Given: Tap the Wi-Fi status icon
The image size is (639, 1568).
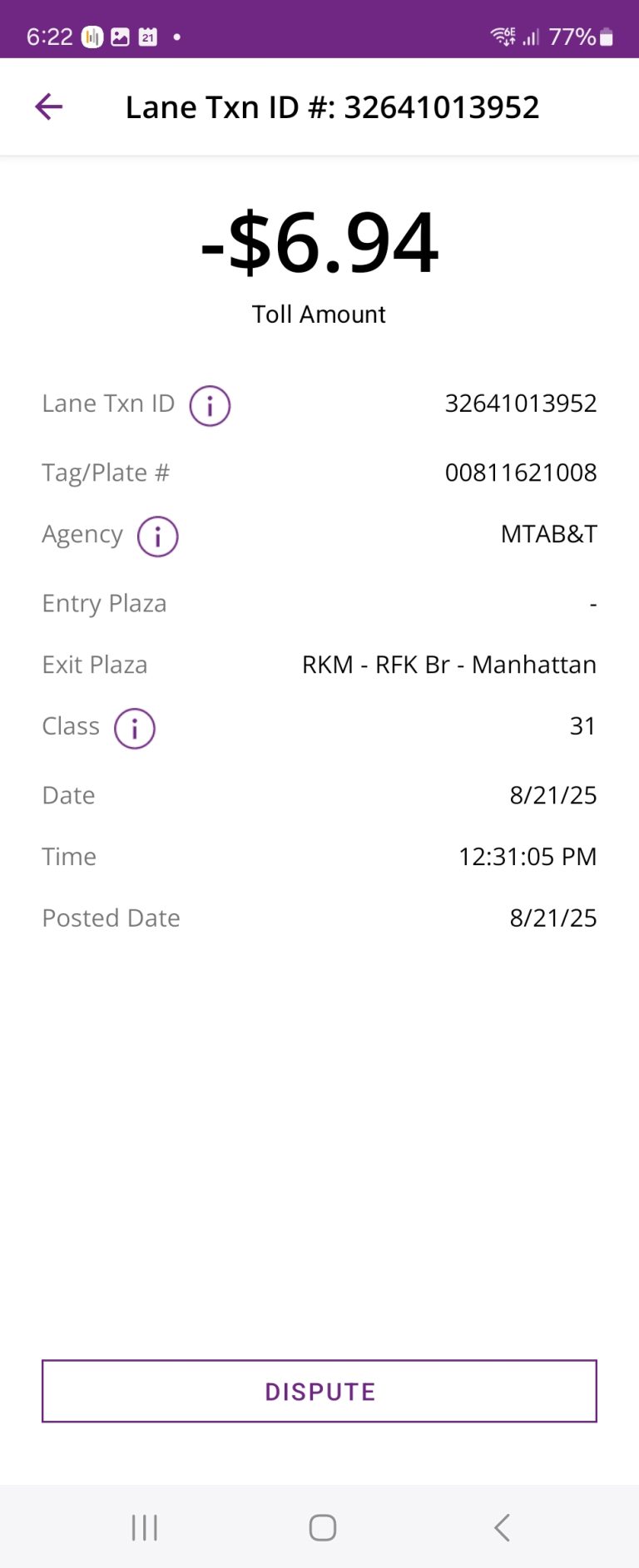Looking at the screenshot, I should pos(503,37).
